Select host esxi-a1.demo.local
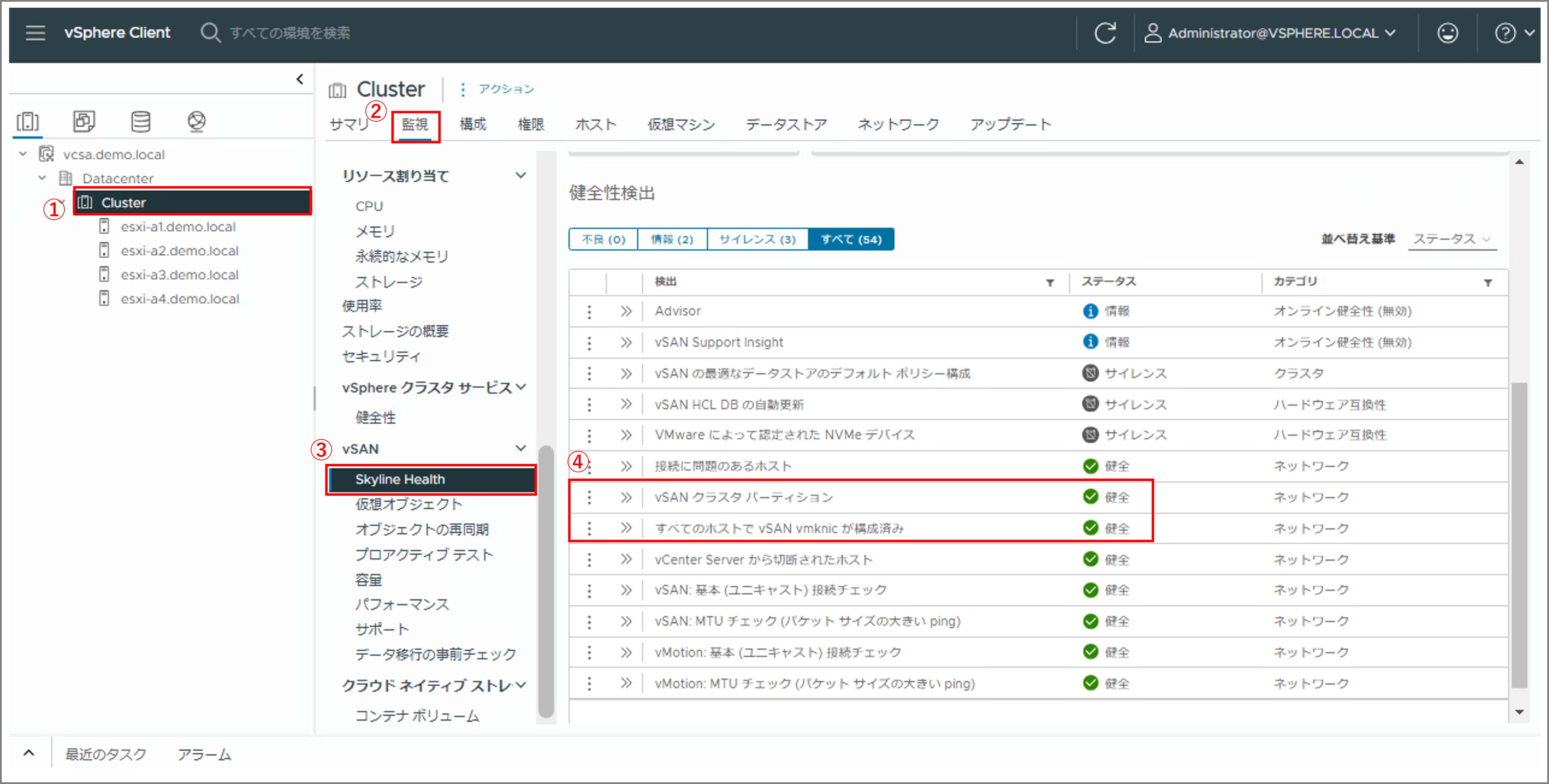Viewport: 1549px width, 784px height. [178, 227]
